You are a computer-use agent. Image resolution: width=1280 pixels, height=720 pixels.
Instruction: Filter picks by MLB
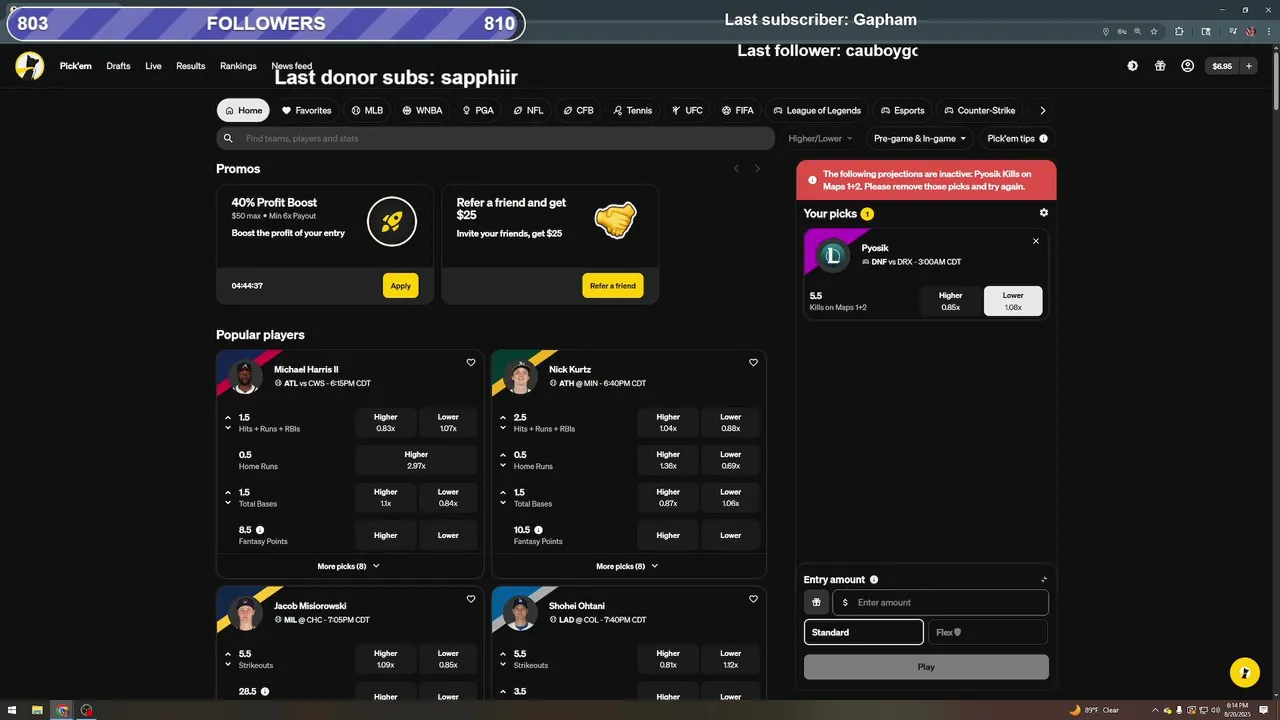point(367,110)
